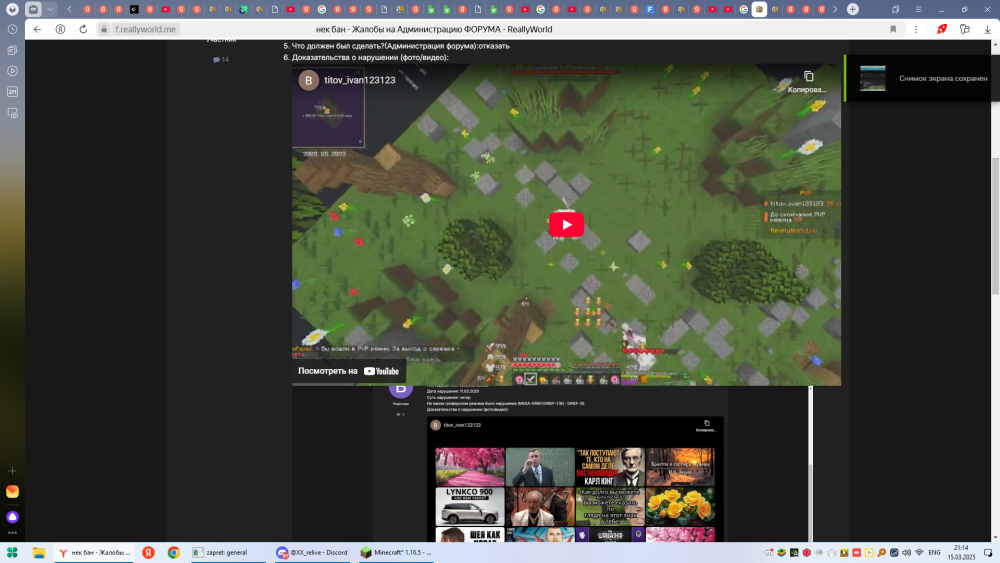
Task: Open Alice assistant in the sidebar
Action: 12,516
